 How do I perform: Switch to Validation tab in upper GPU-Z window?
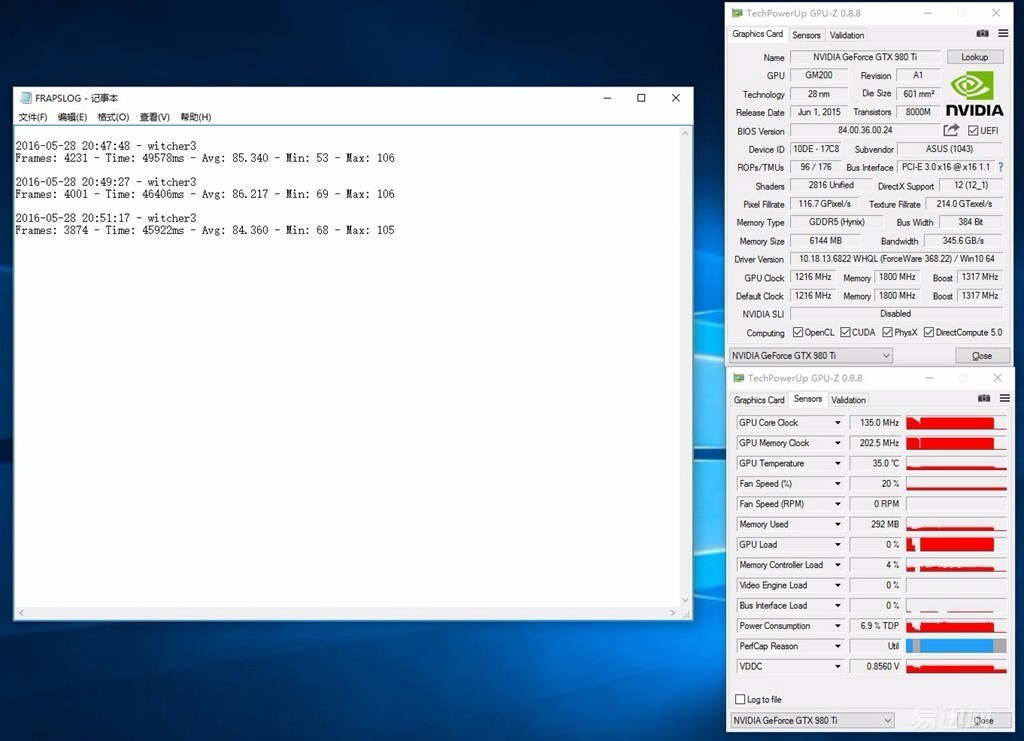(847, 35)
